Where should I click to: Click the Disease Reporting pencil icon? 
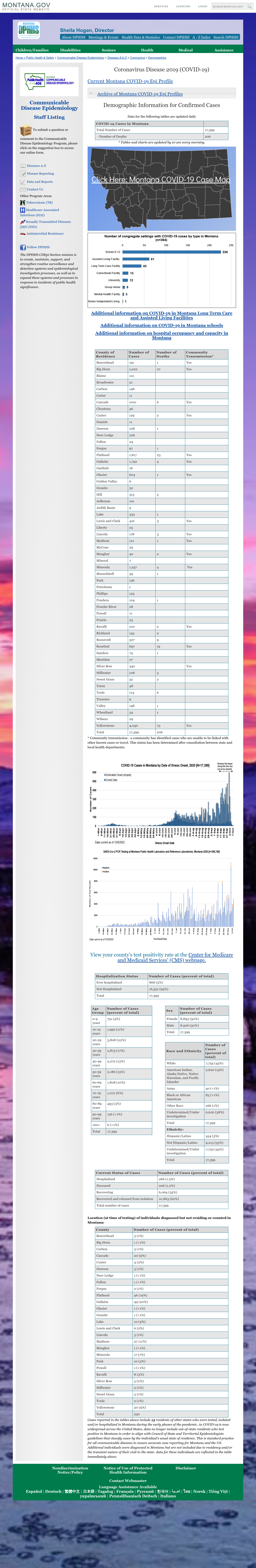point(22,173)
